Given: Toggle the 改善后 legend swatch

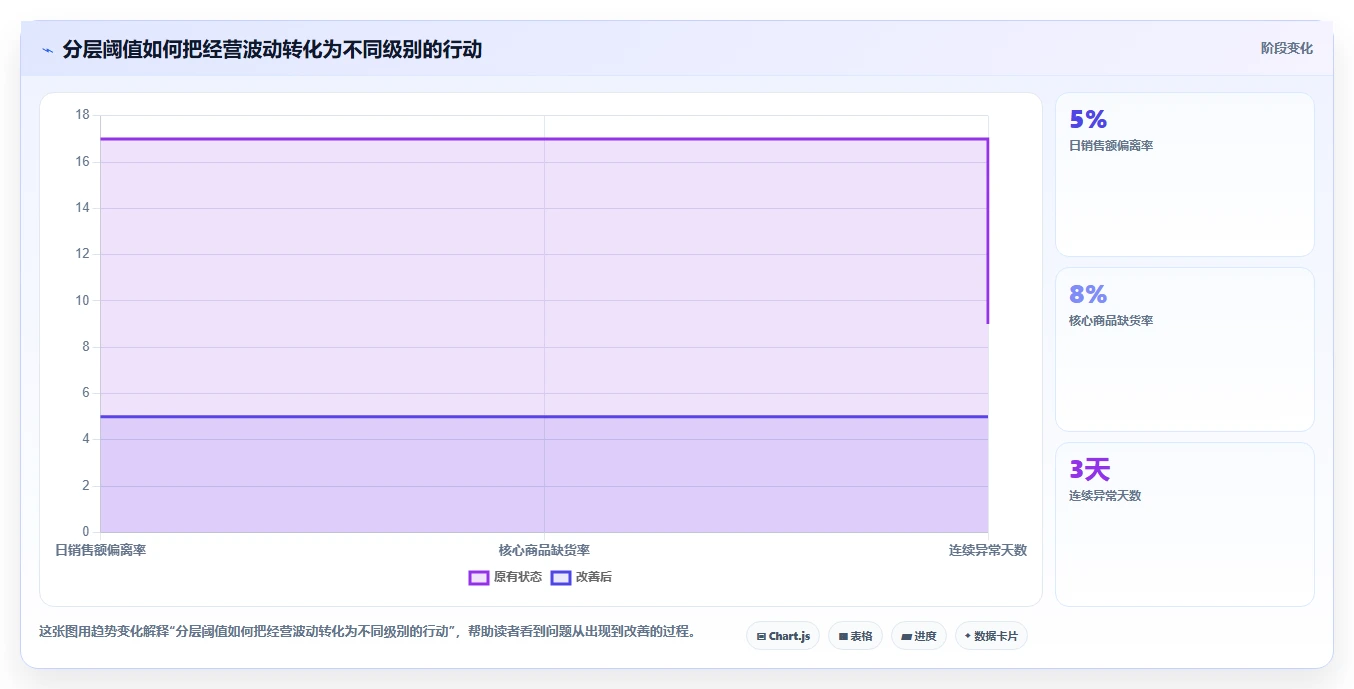Looking at the screenshot, I should tap(561, 577).
